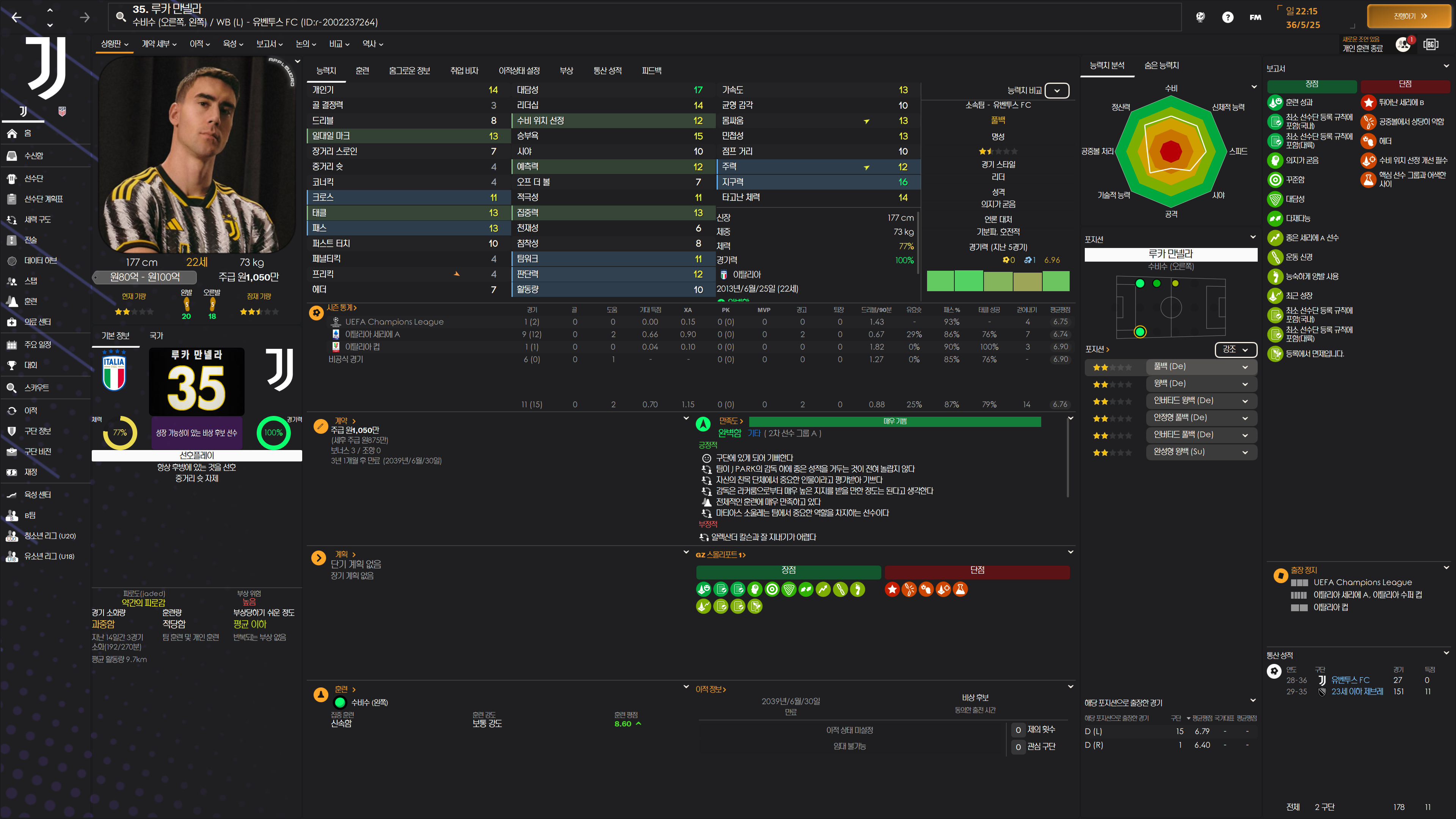The image size is (1456, 819).
Task: Open 의료 센터 in the sidebar
Action: pos(37,322)
